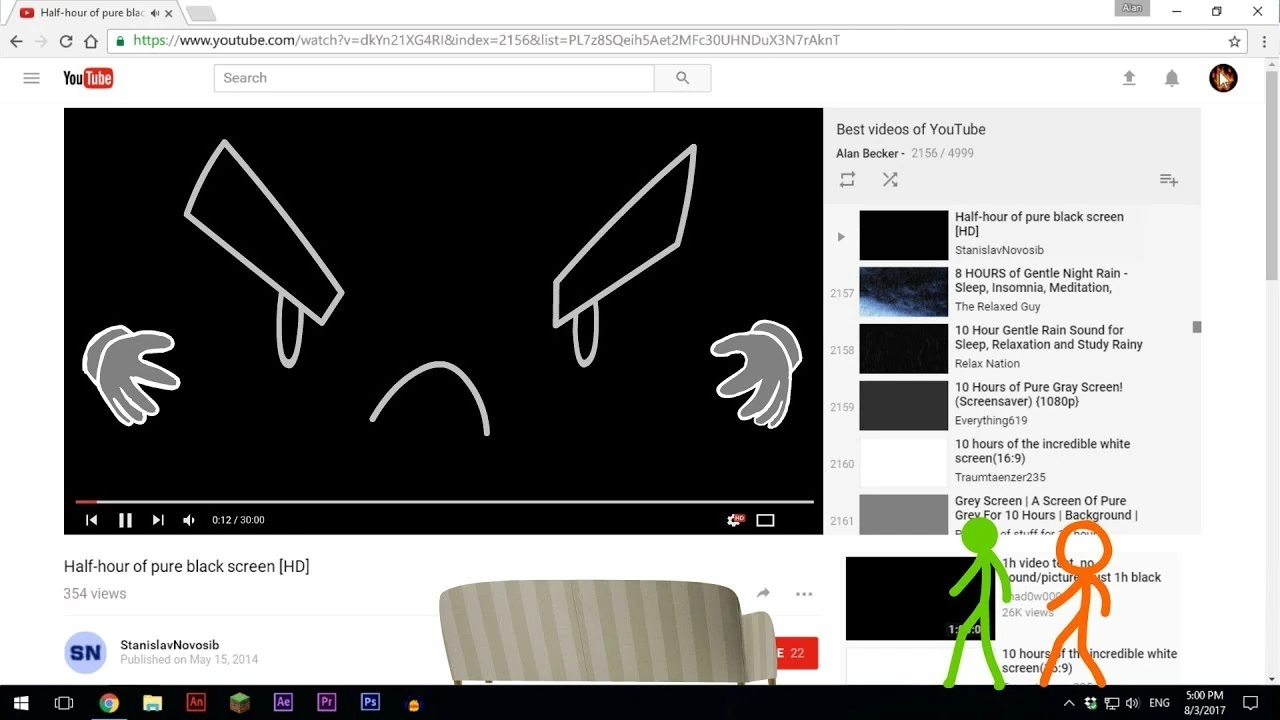The width and height of the screenshot is (1280, 720).
Task: Share the current video
Action: coord(762,593)
